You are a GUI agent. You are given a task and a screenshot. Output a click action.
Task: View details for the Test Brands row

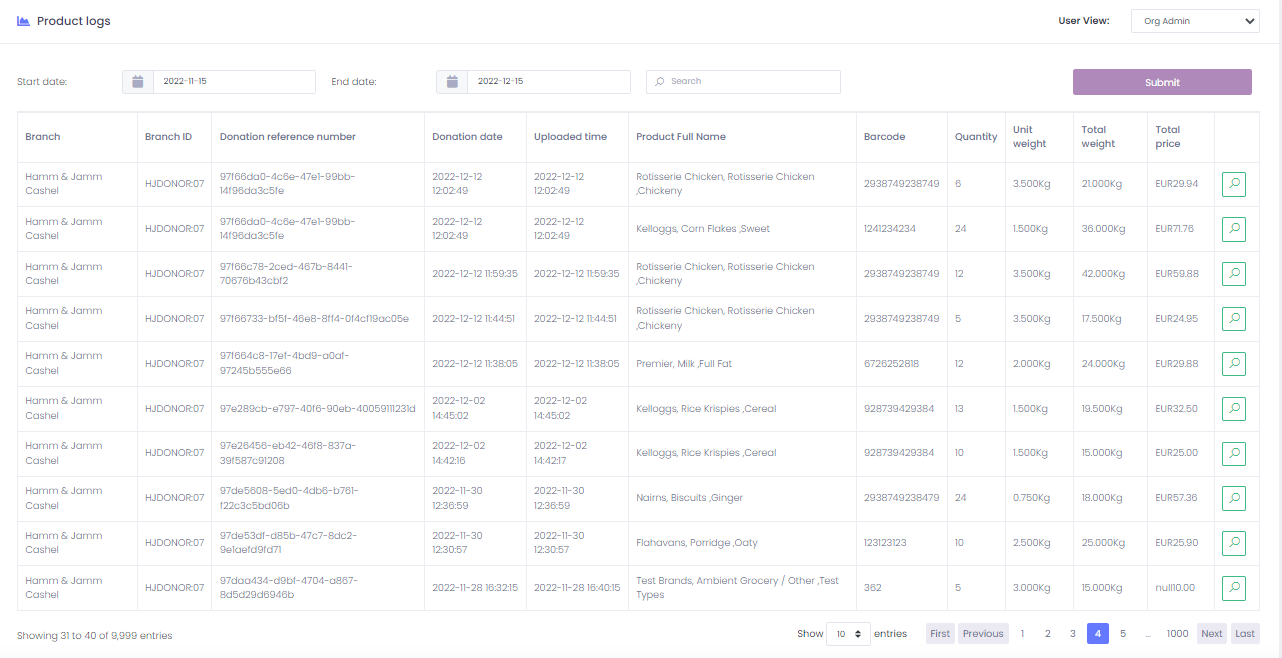pyautogui.click(x=1234, y=588)
